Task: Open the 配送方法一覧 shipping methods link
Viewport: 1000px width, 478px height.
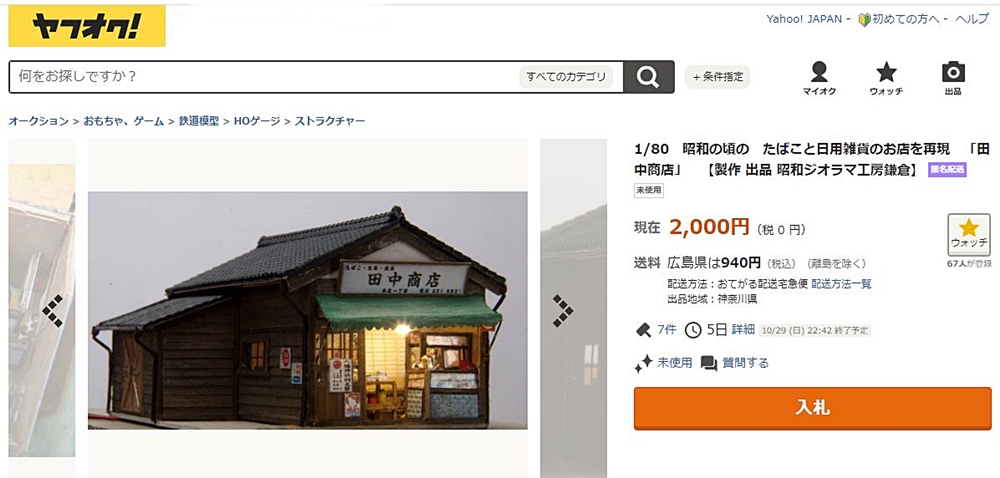Action: (841, 284)
